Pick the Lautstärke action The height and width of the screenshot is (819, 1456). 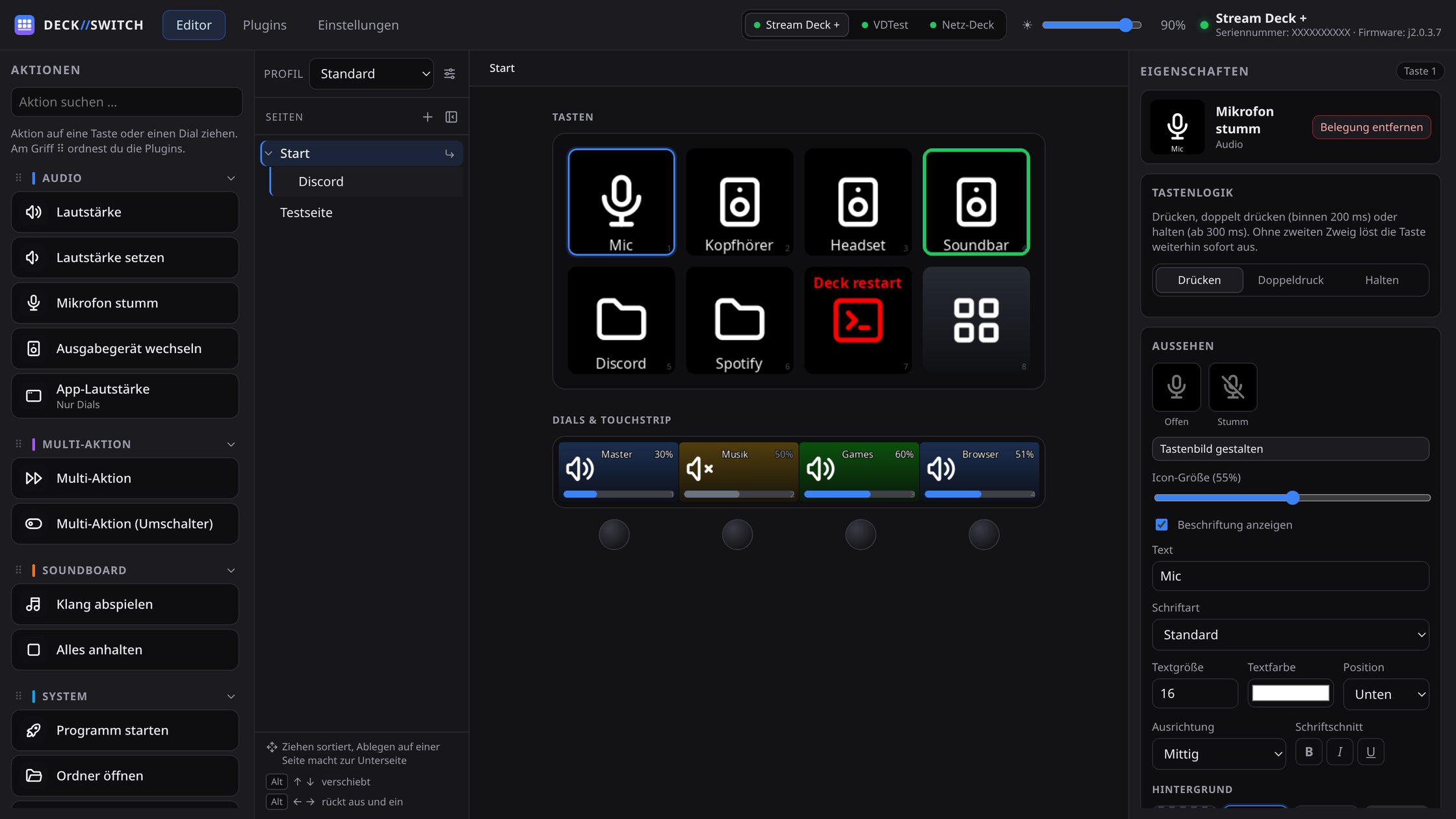(x=125, y=212)
